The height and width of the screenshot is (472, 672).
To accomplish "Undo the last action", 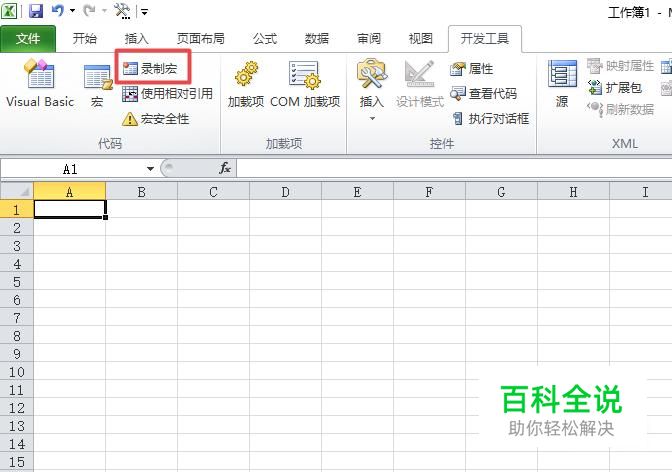I will 57,11.
